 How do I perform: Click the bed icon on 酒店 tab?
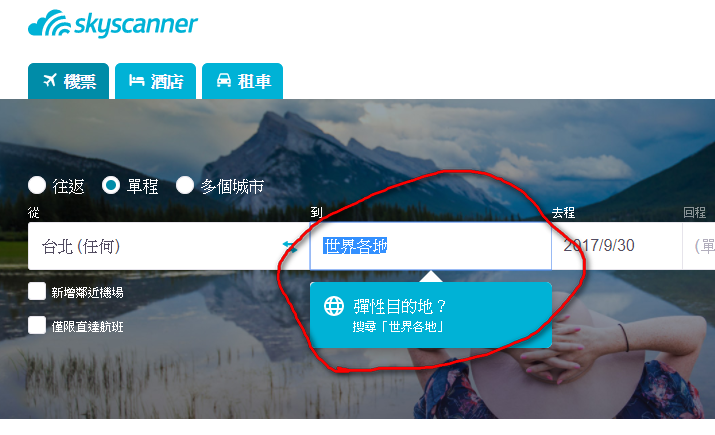[136, 81]
